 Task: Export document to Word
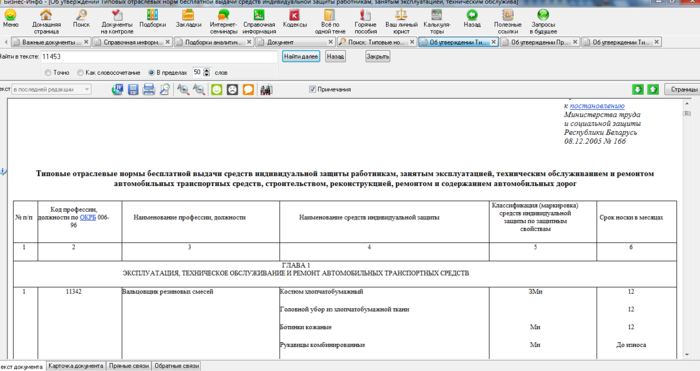pyautogui.click(x=117, y=89)
